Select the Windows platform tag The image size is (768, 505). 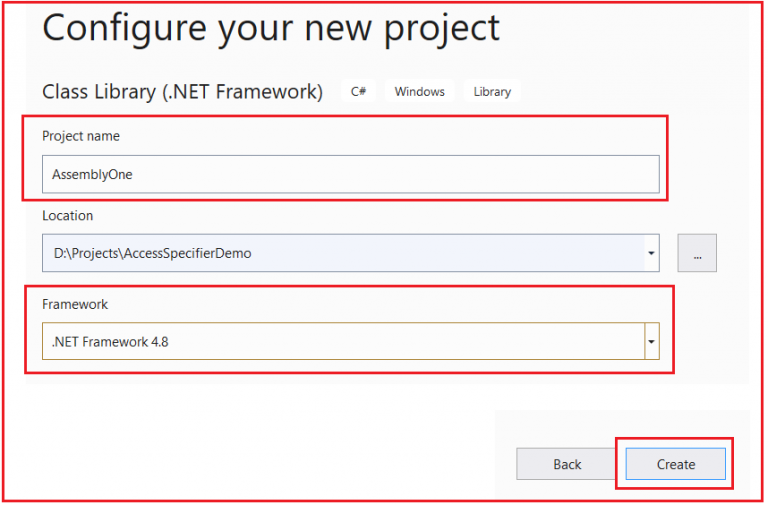(420, 92)
